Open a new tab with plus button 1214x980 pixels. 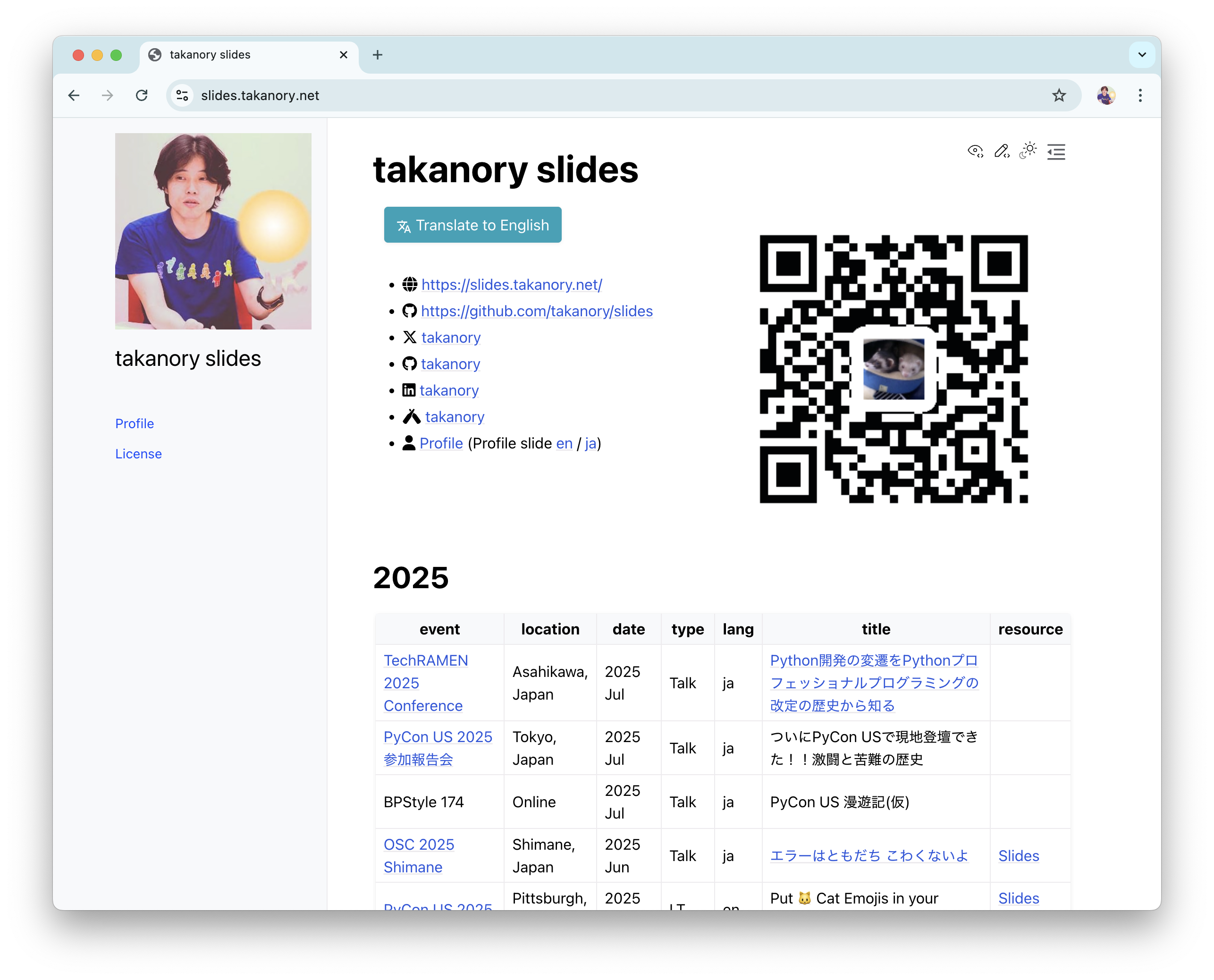(x=378, y=55)
